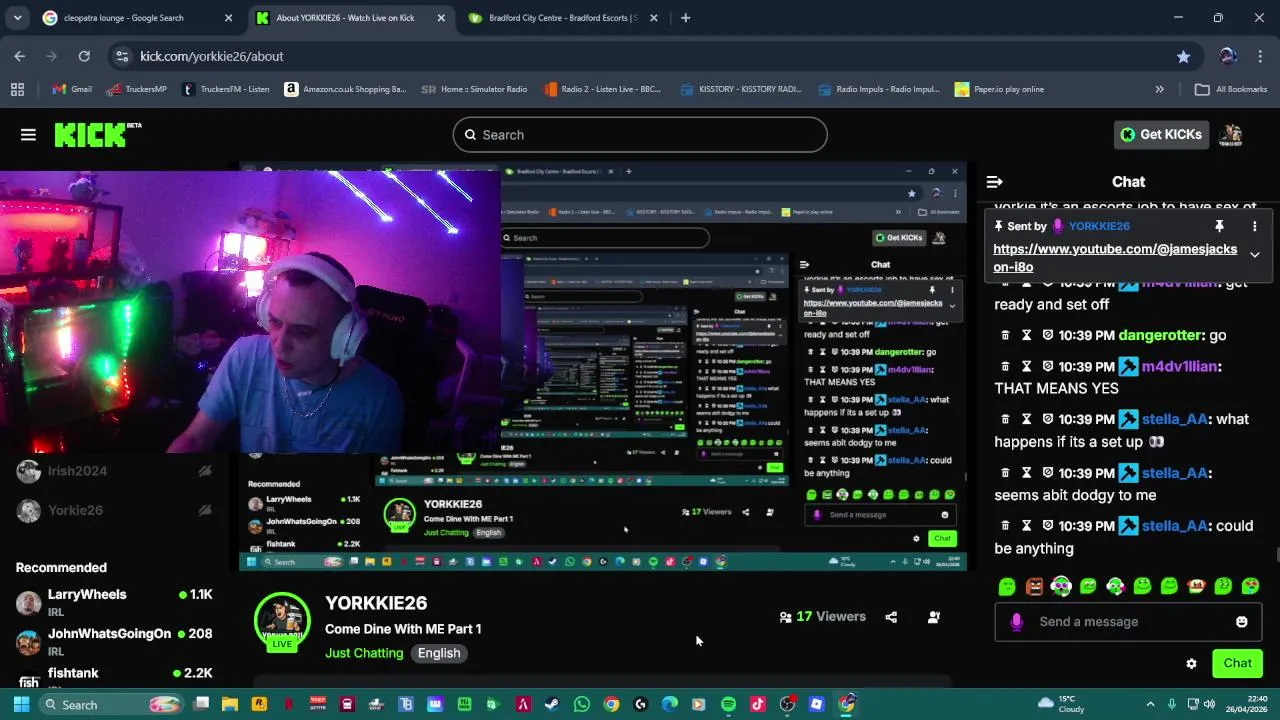Ban the author of "seems abit dodgy"
The width and height of the screenshot is (1280, 720).
[x=1047, y=473]
